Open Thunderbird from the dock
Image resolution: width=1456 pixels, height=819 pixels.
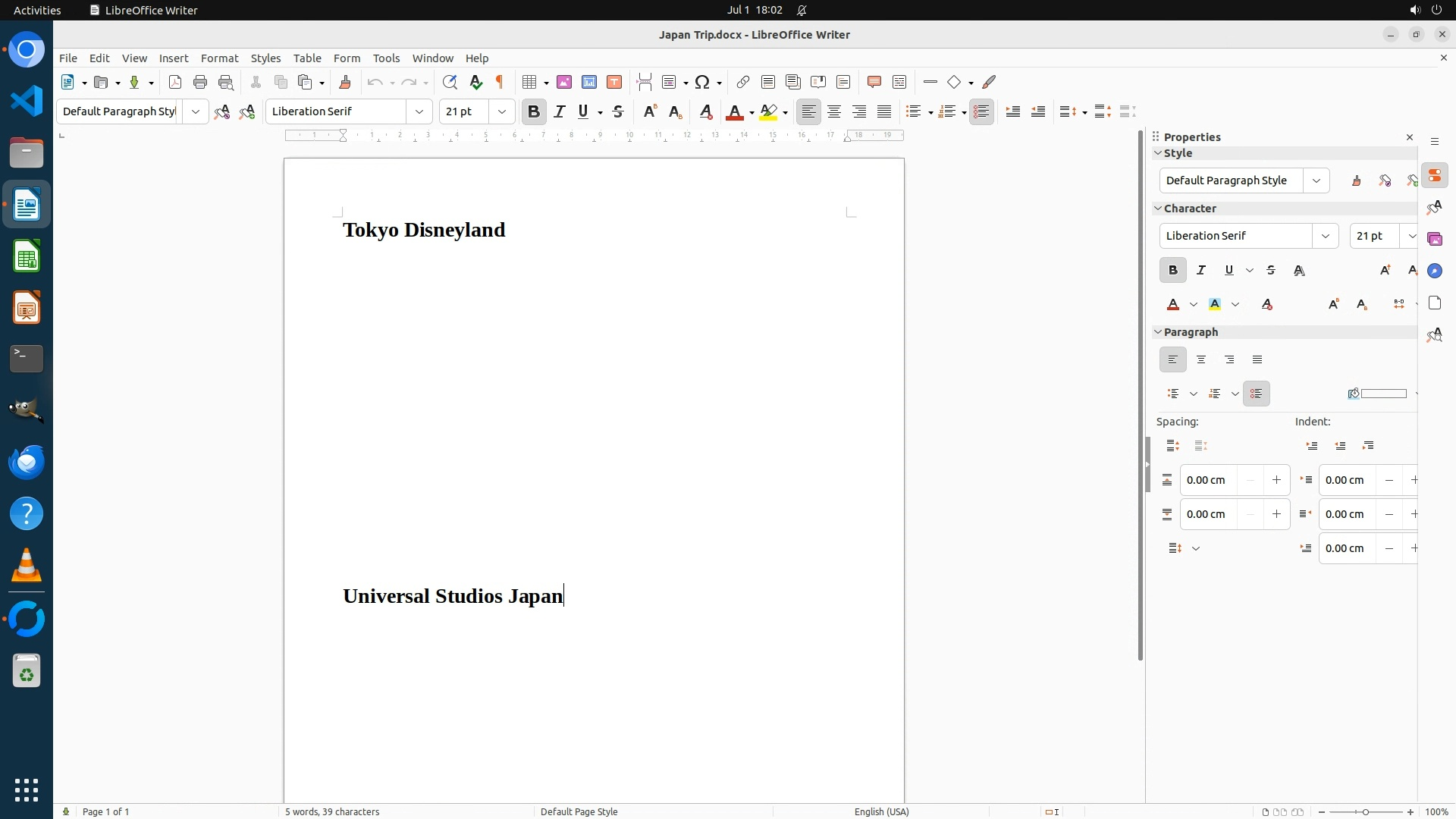point(27,462)
